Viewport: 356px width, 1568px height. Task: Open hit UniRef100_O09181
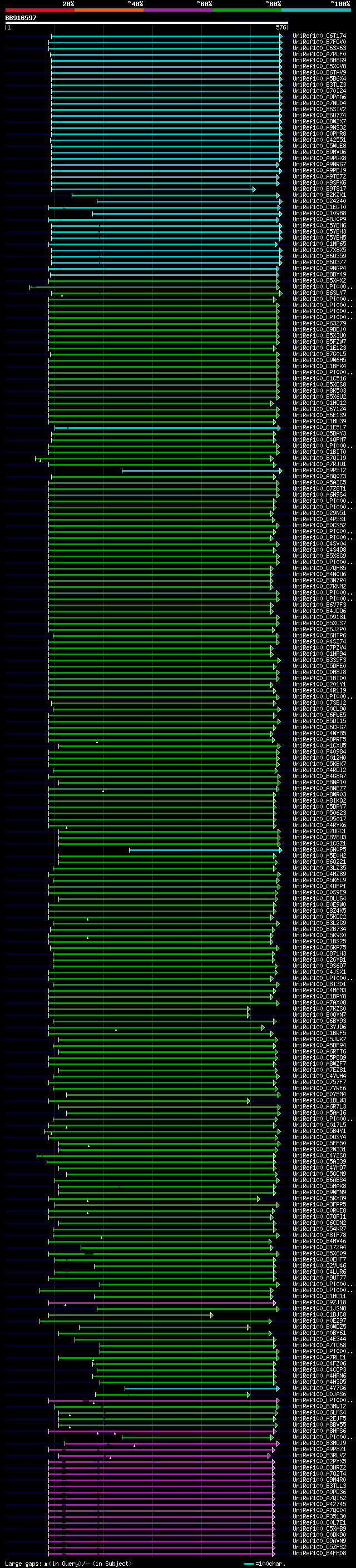pos(319,617)
